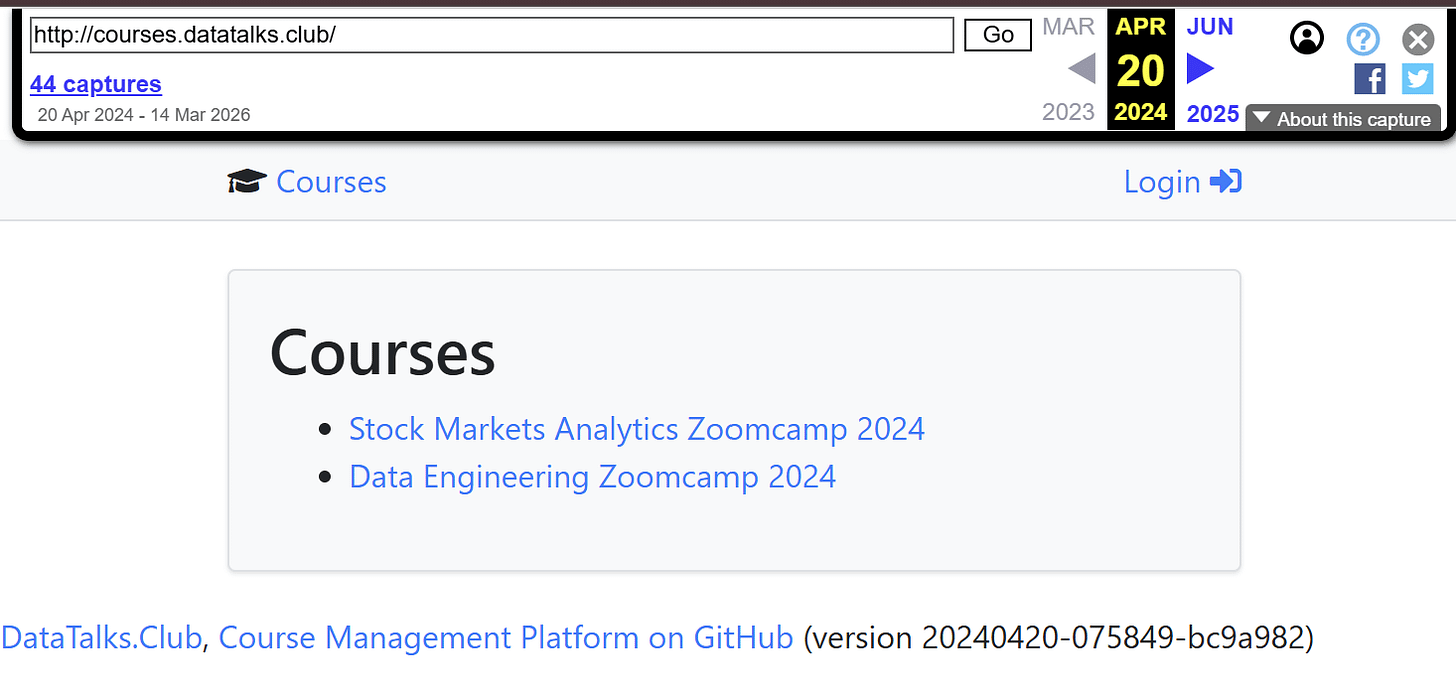The height and width of the screenshot is (673, 1456).
Task: Click the Courses navbar menu item
Action: (x=331, y=181)
